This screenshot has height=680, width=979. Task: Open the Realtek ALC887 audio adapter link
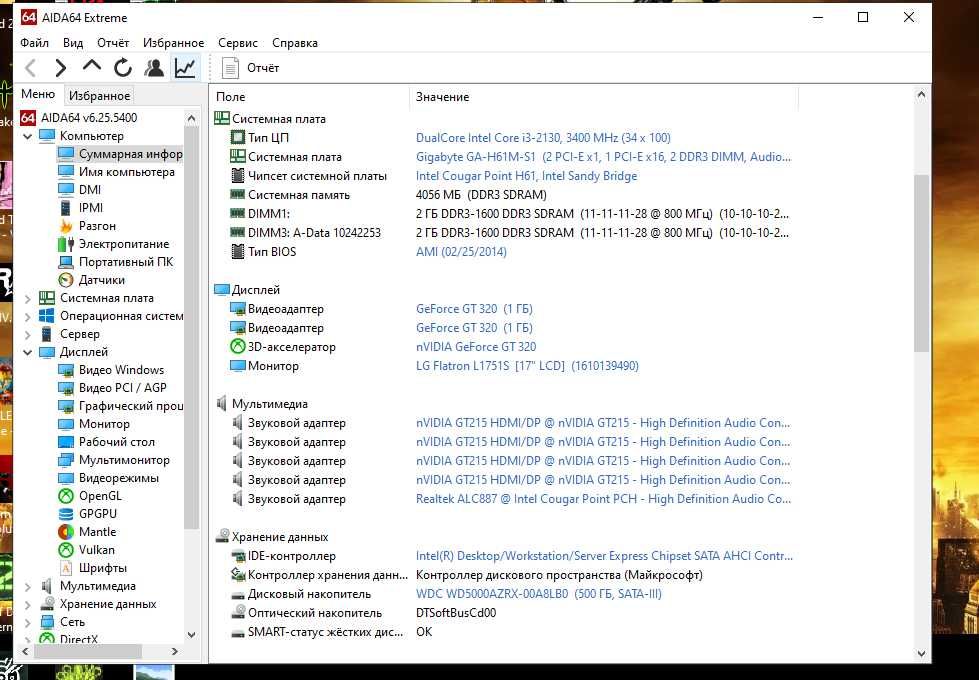603,499
